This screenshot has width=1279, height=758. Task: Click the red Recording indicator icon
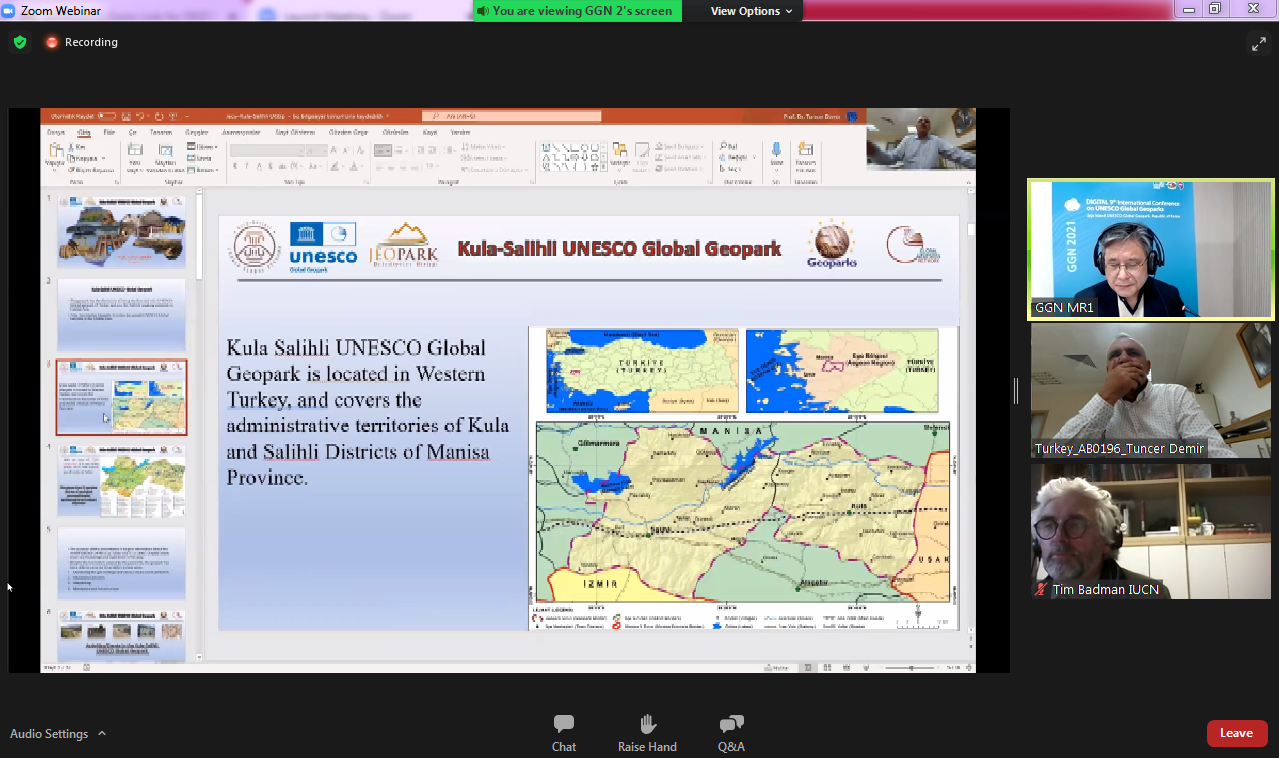(52, 42)
